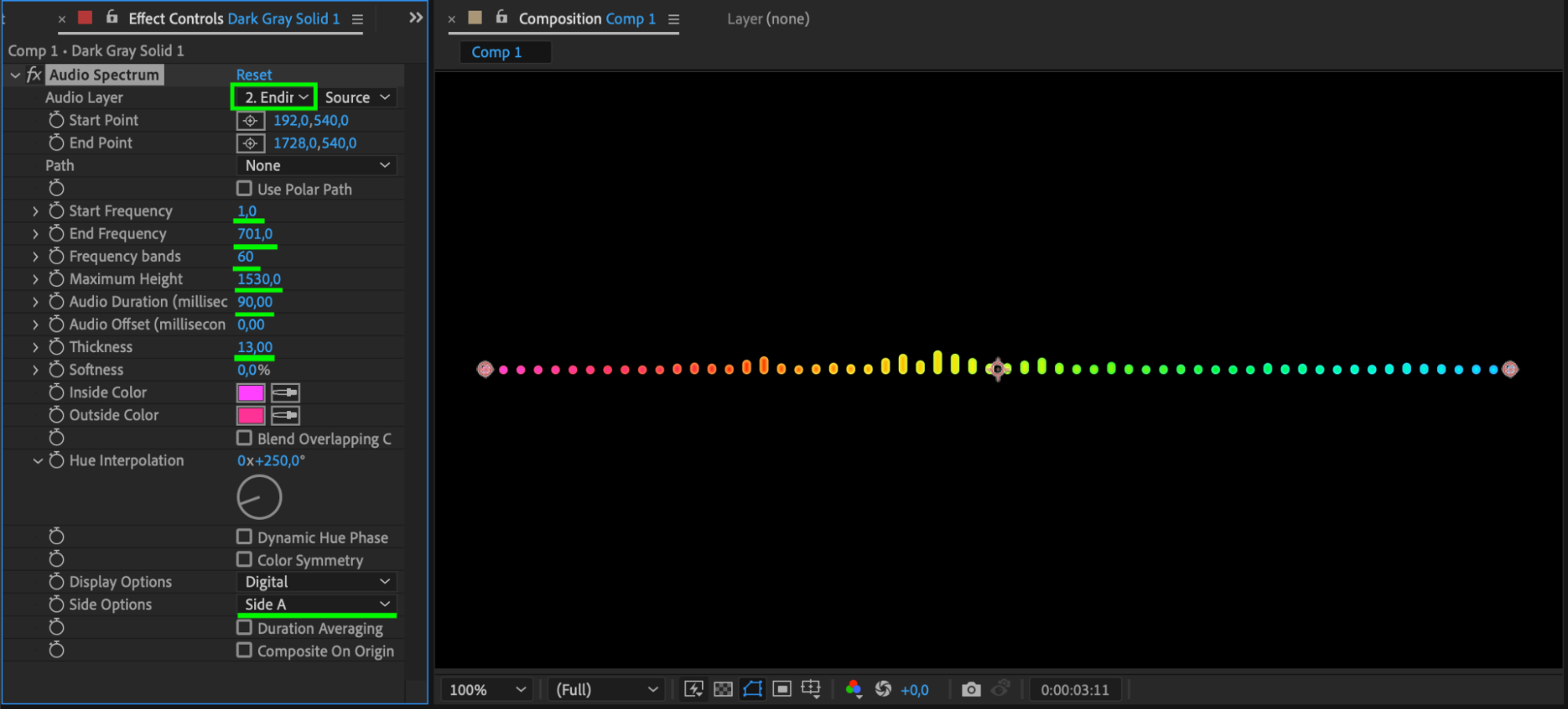Toggle the transparency grid icon
Screen dimensions: 1568x709
click(723, 689)
